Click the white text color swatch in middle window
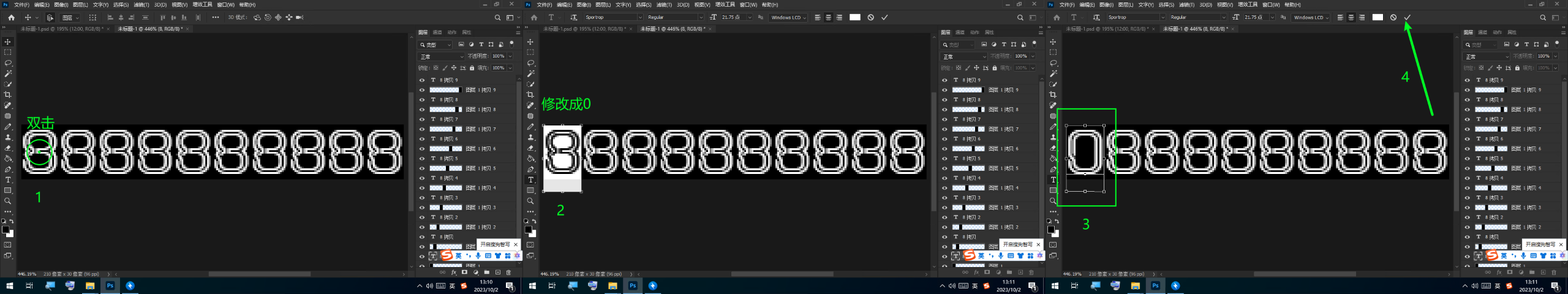Screen dimensions: 1568x294 pyautogui.click(x=854, y=18)
